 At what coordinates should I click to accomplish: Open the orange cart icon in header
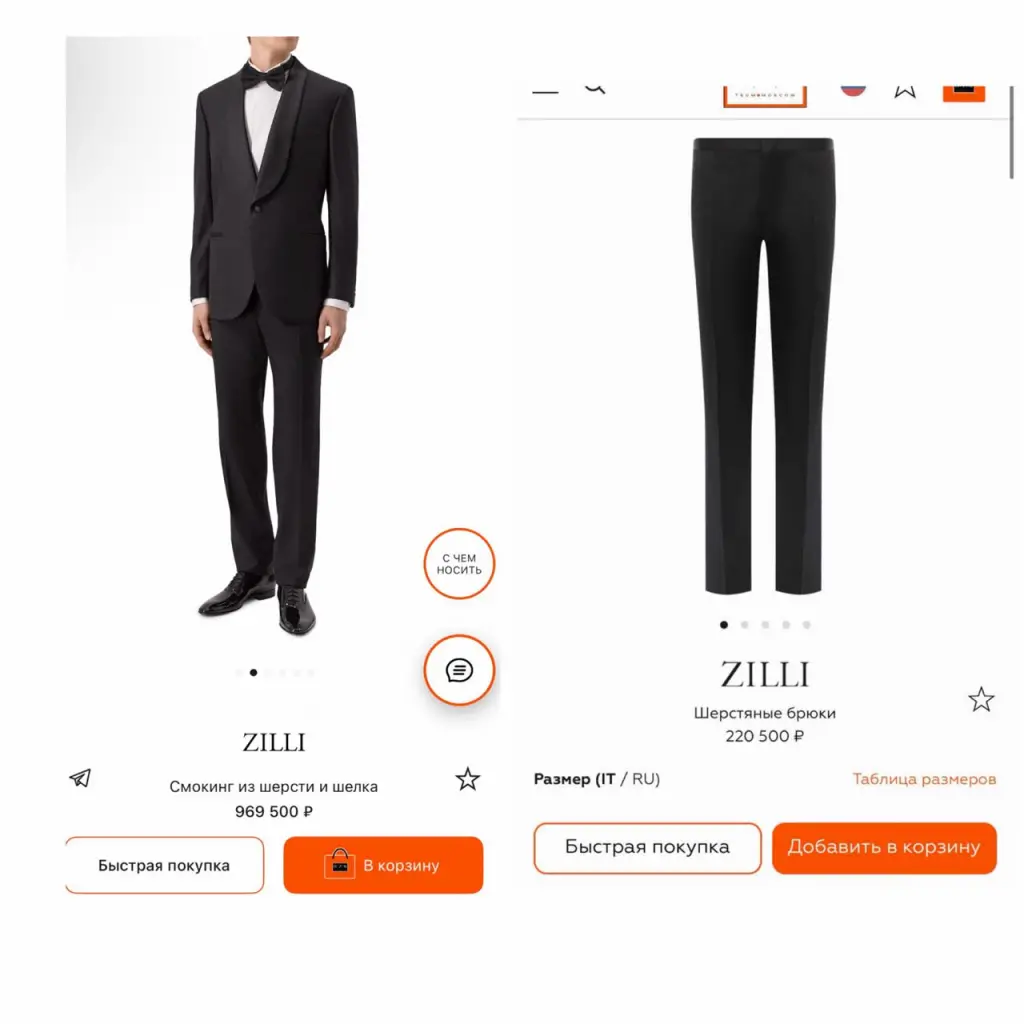[x=963, y=93]
